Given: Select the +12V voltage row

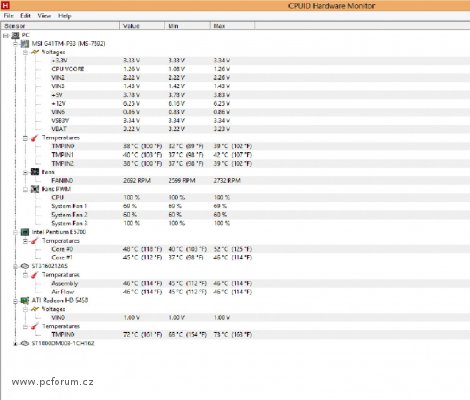Looking at the screenshot, I should click(x=235, y=103).
